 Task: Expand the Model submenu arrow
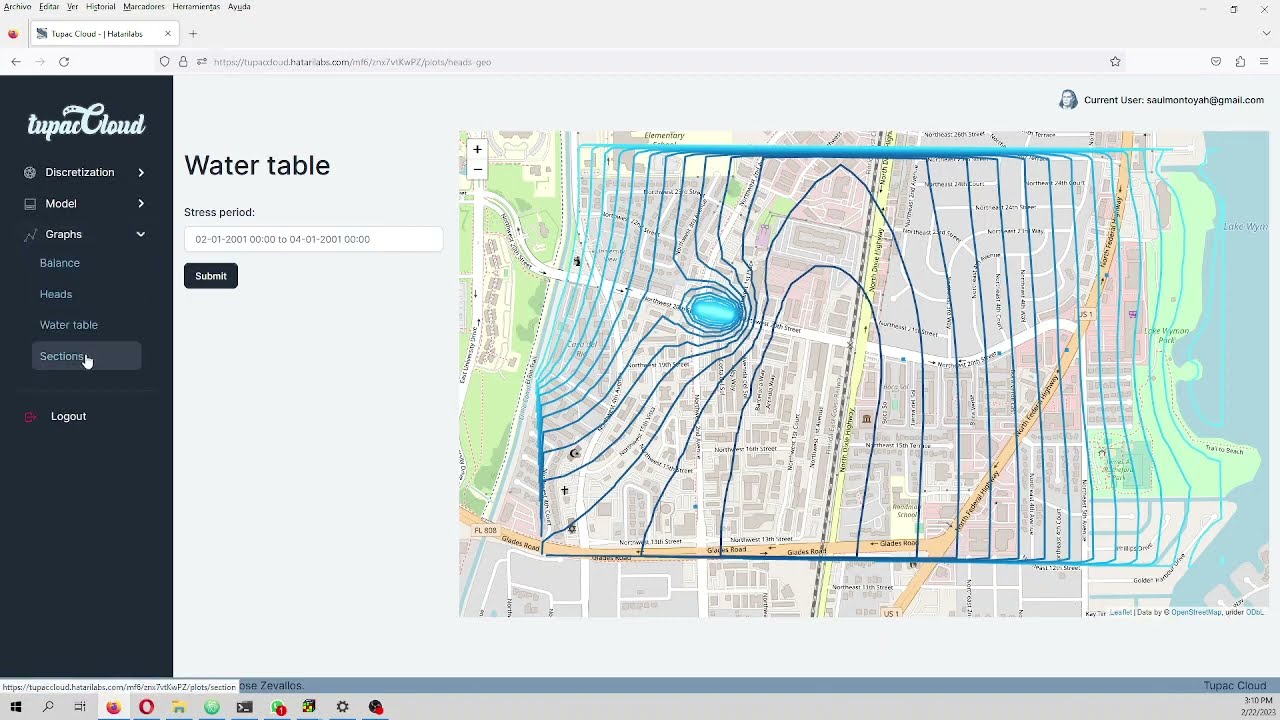tap(141, 203)
